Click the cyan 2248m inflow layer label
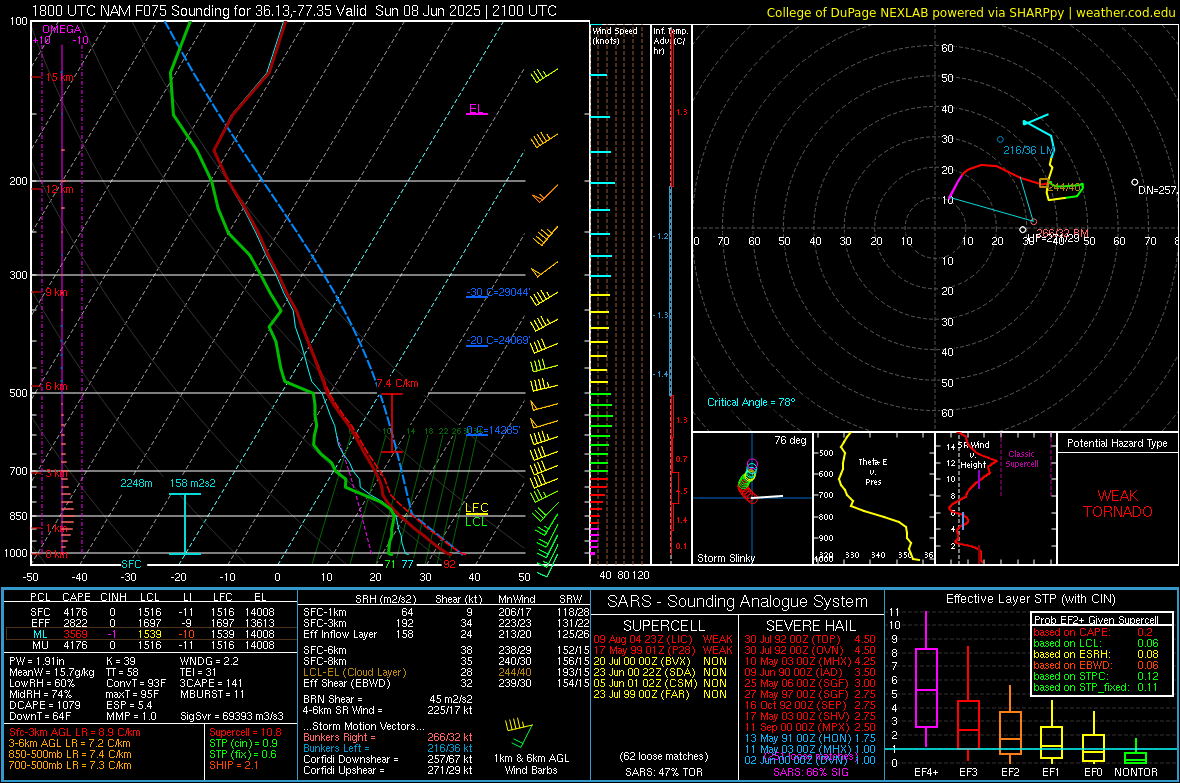Screen dimensions: 1180x783 tap(136, 483)
